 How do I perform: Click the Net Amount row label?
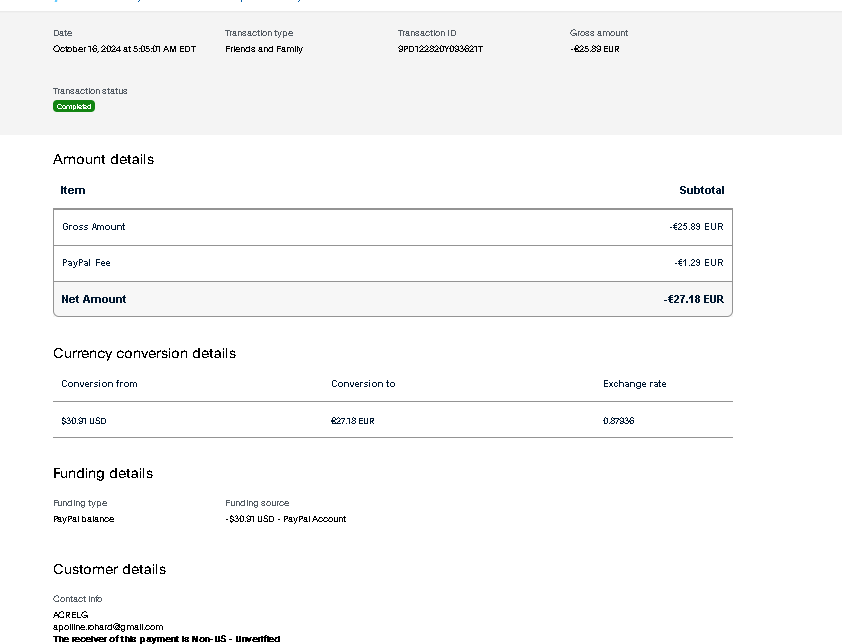[x=94, y=299]
